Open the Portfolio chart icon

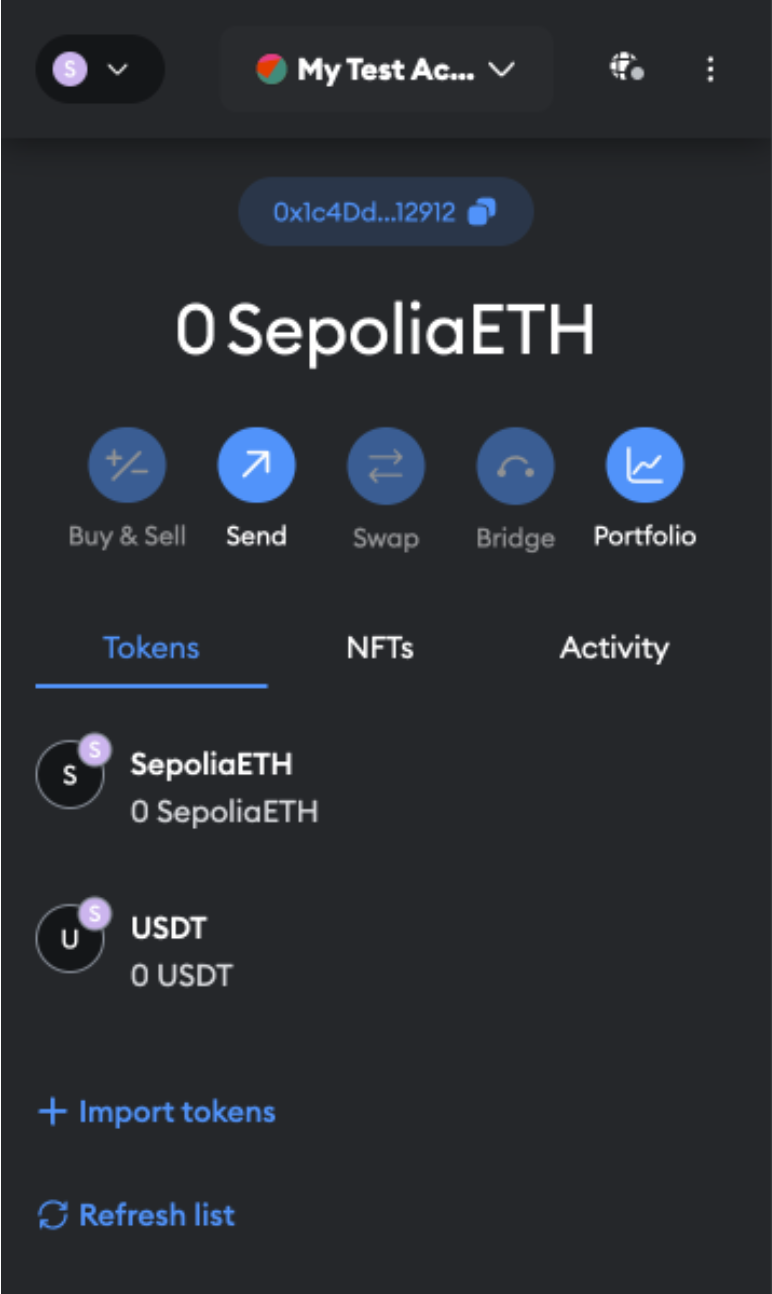[x=644, y=465]
